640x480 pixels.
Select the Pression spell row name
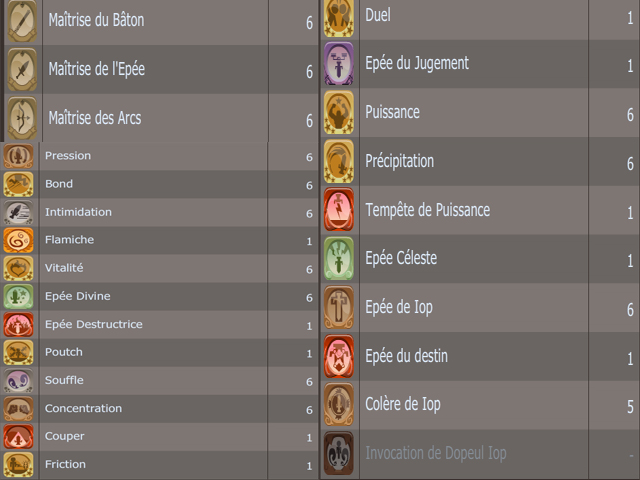pos(68,156)
